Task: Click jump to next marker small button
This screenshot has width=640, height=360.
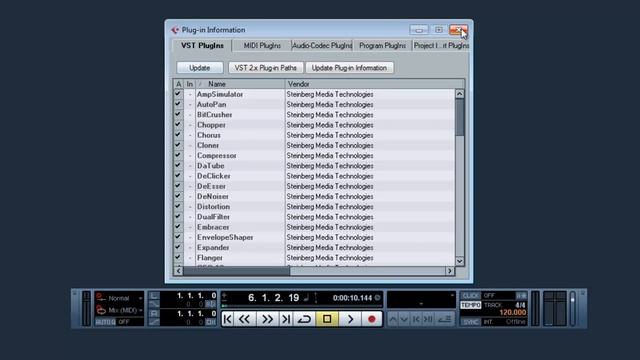Action: (428, 319)
